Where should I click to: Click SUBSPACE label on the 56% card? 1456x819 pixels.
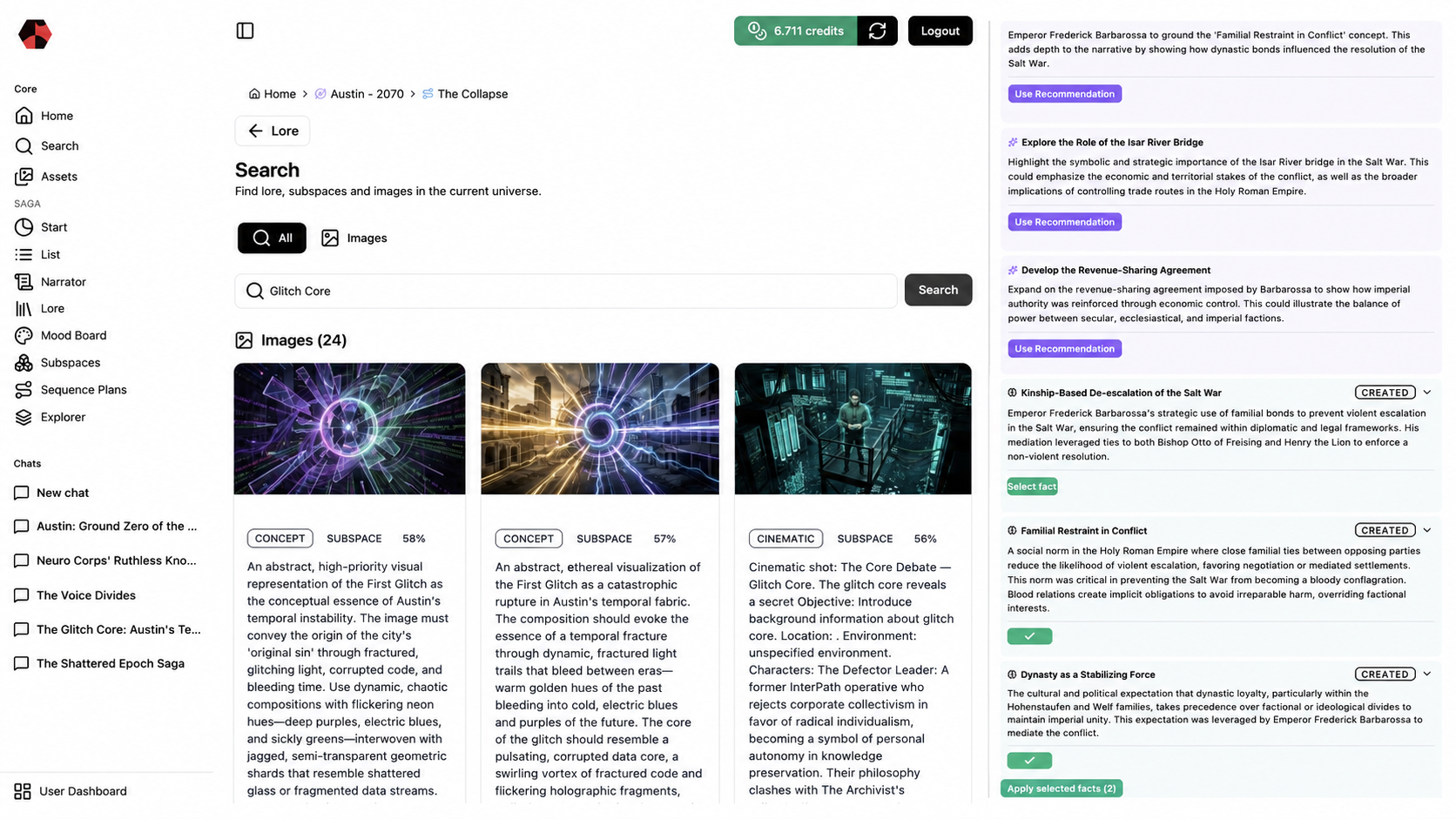coord(865,539)
